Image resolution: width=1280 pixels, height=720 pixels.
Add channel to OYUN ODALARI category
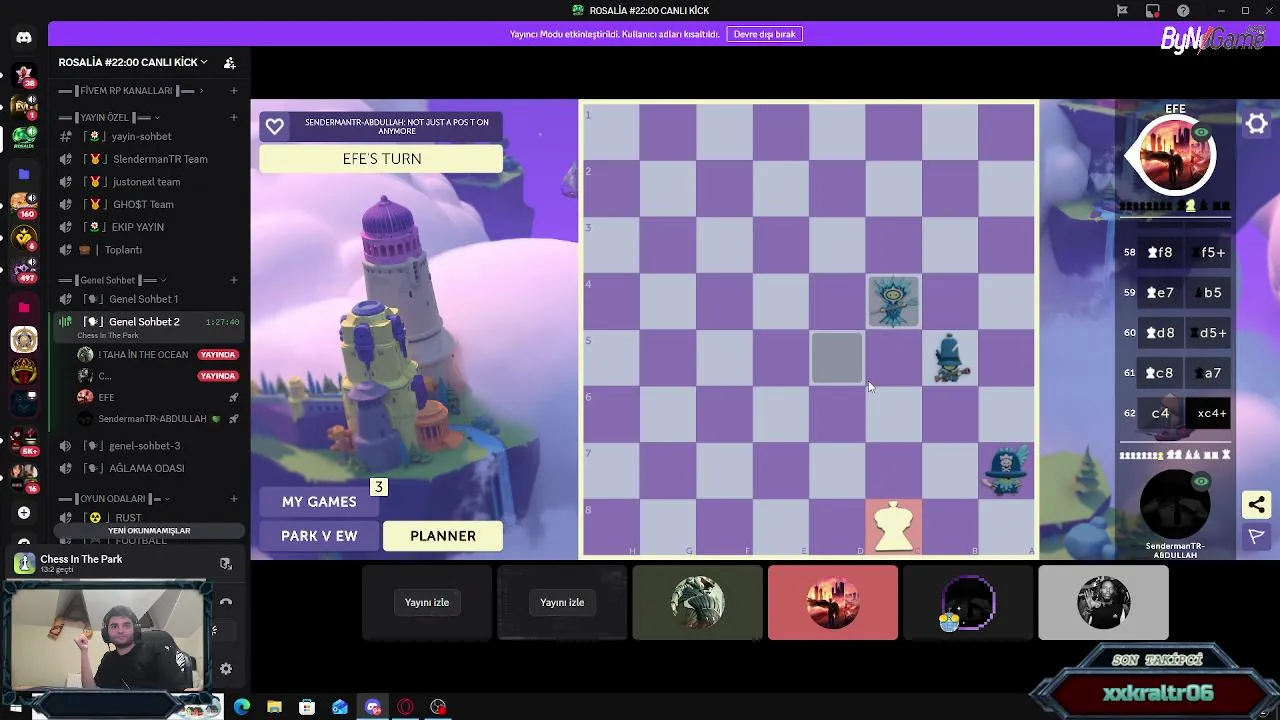pos(234,498)
